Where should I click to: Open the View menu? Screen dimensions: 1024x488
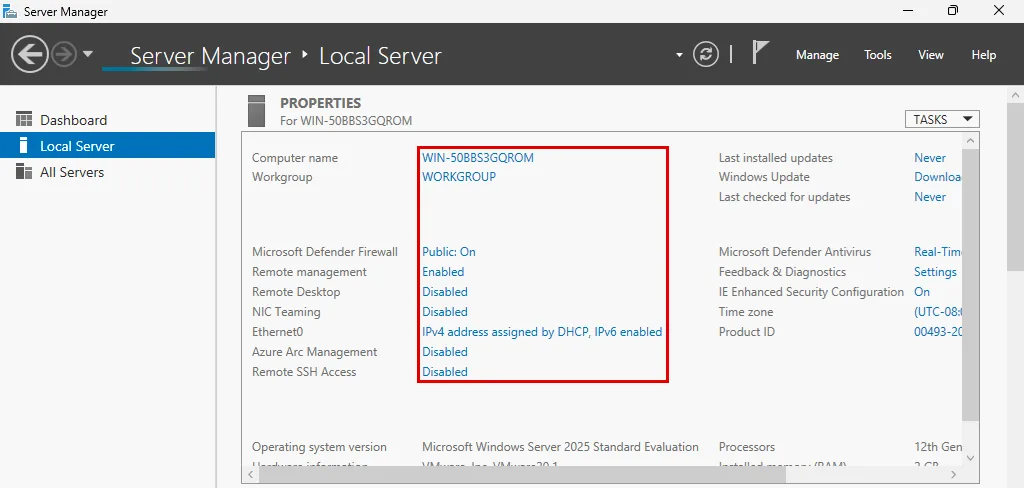[931, 55]
